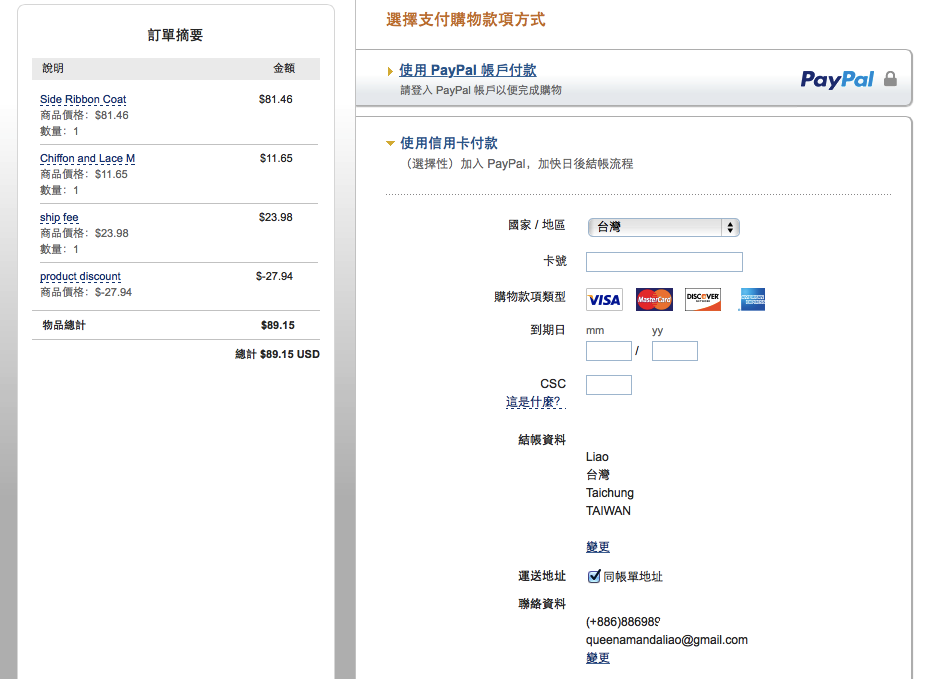Viewport: 934px width, 679px height.
Task: Open the product discount item link
Action: (80, 276)
